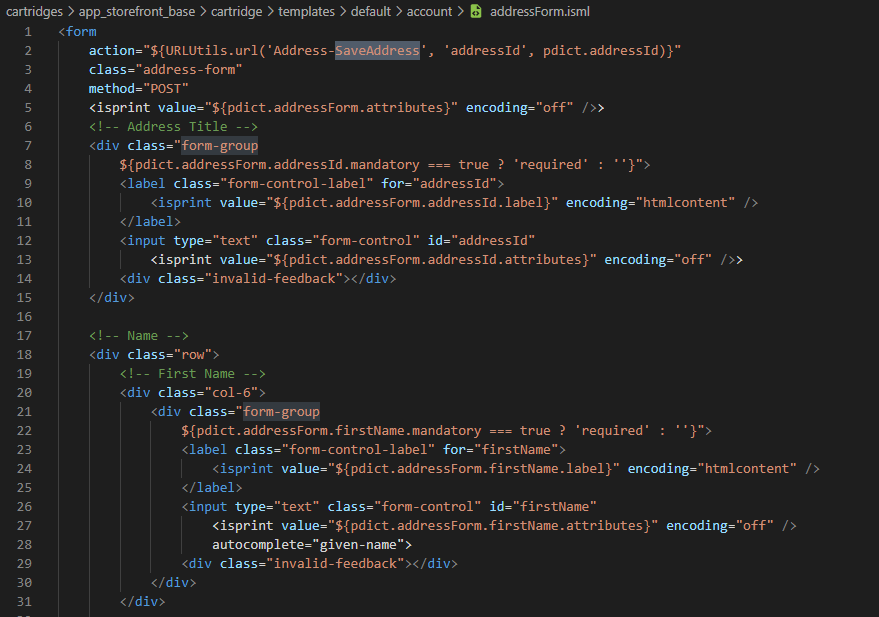The width and height of the screenshot is (879, 617).
Task: Place cursor in the '<form' opening tag
Action: 77,31
